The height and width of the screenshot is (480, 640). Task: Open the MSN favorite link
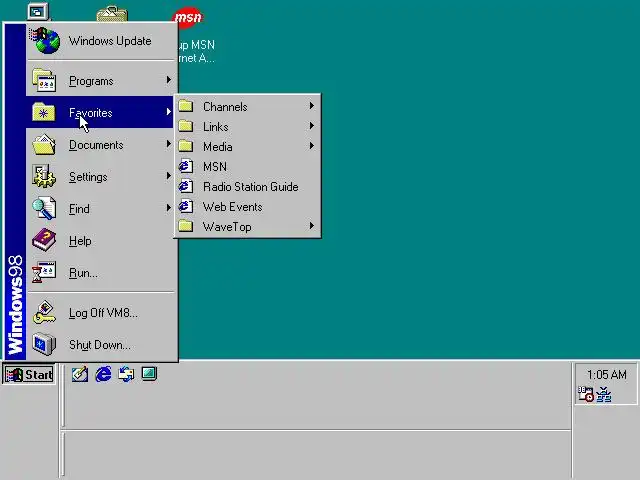click(247, 167)
